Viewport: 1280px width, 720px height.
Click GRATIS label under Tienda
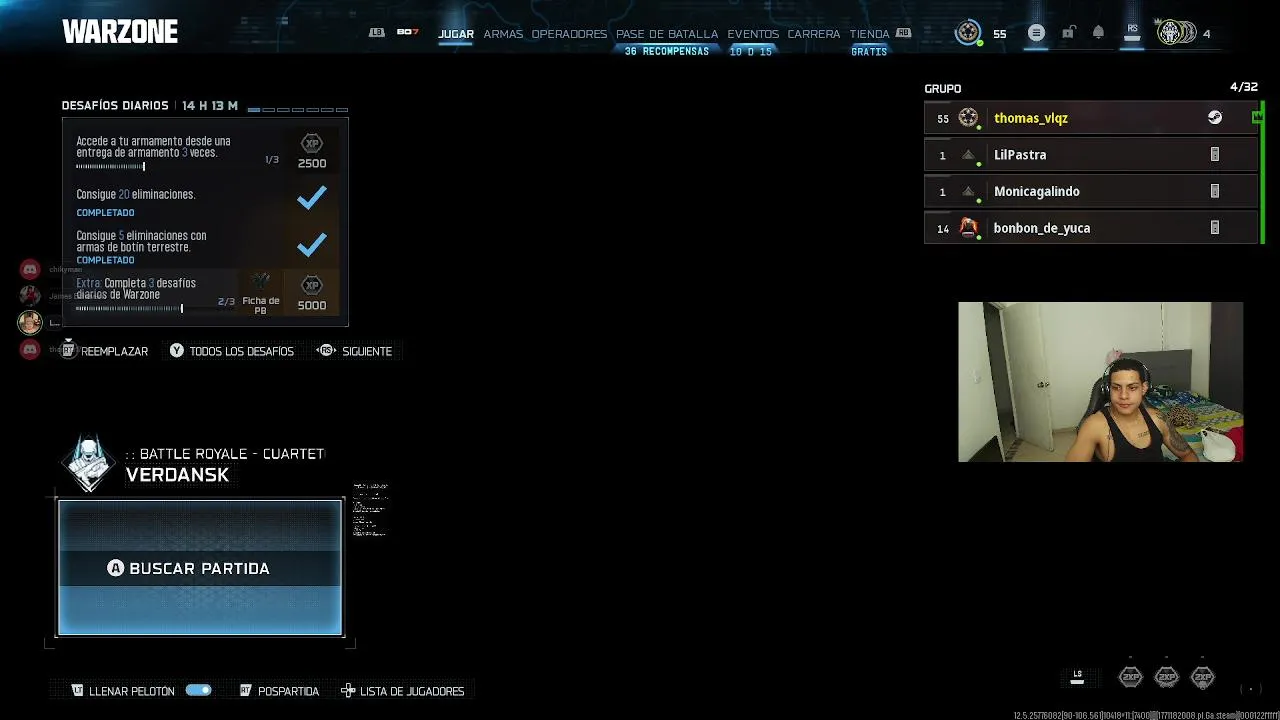tap(869, 52)
